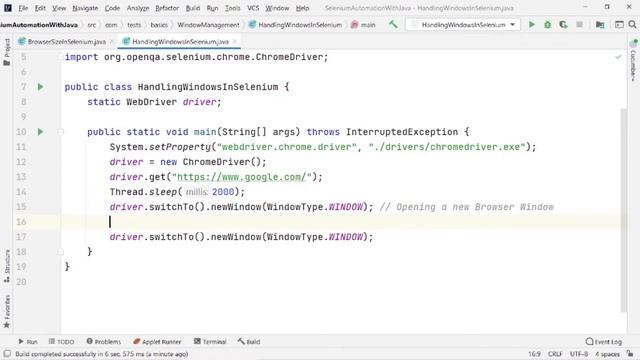
Task: Expand imports fold marker at line 5
Action: click(60, 57)
